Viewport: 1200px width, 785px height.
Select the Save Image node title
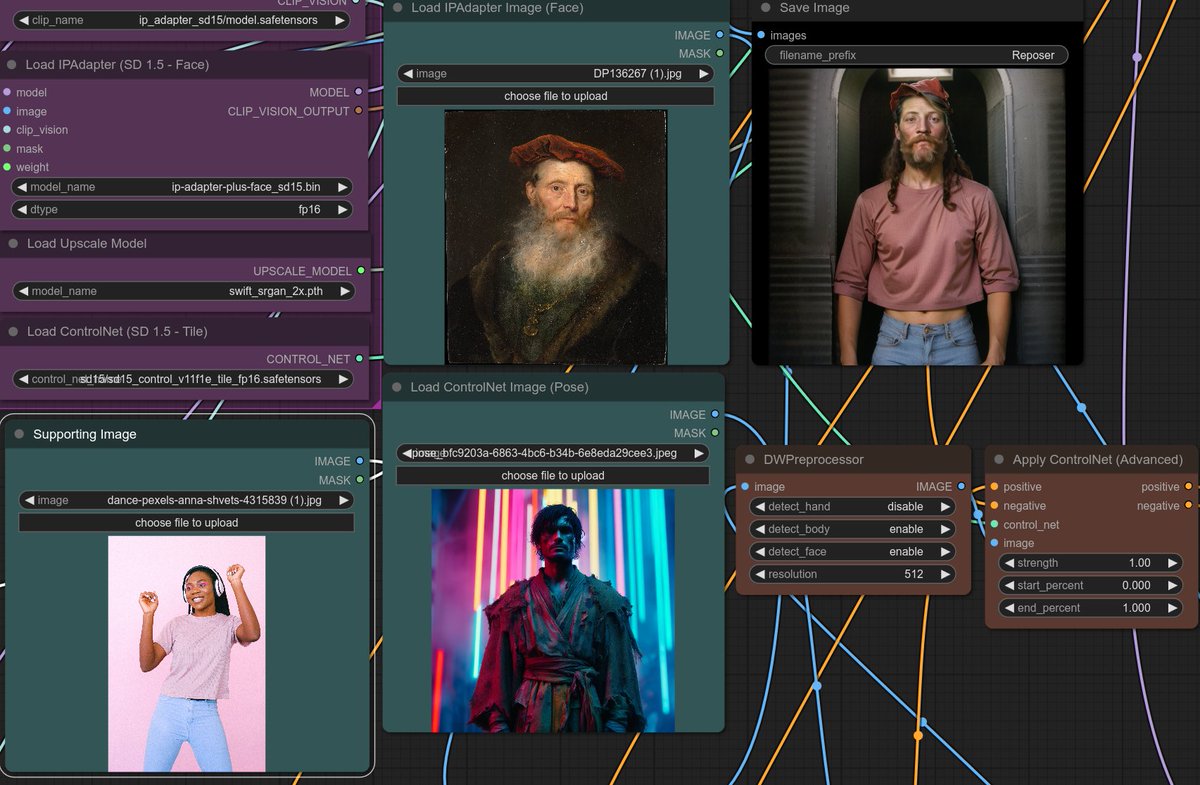pyautogui.click(x=814, y=8)
